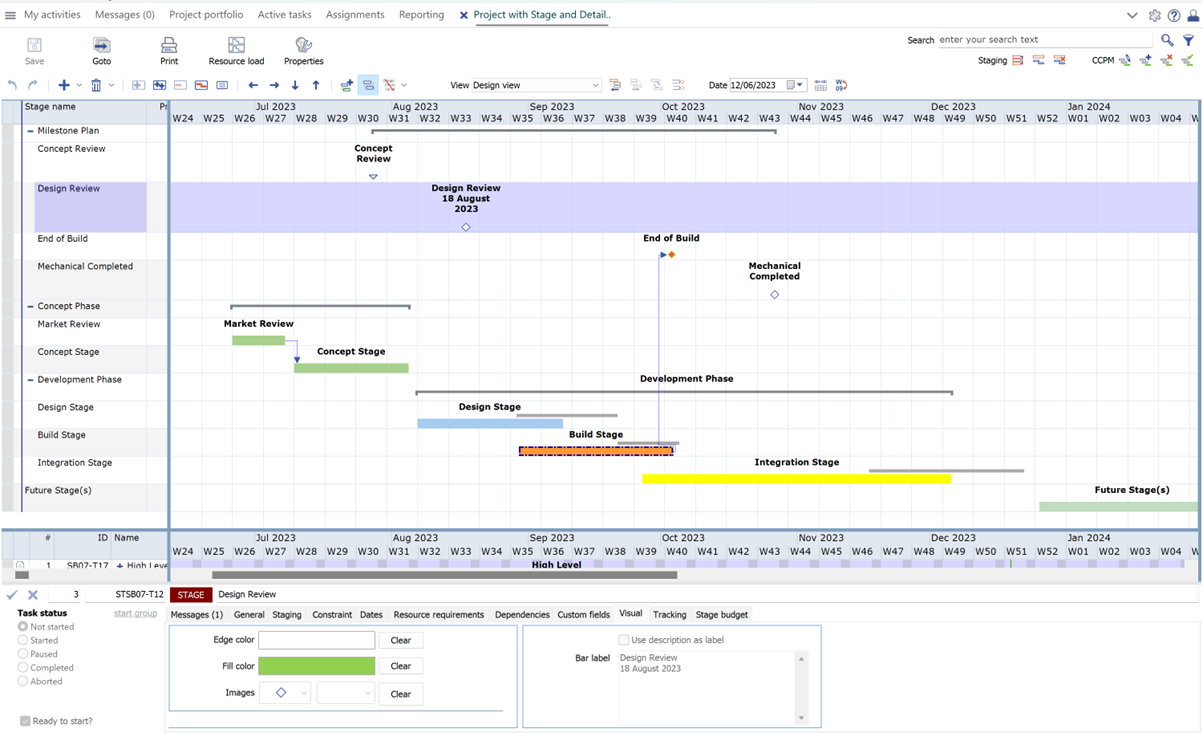
Task: Clear the Images selection
Action: click(x=400, y=693)
